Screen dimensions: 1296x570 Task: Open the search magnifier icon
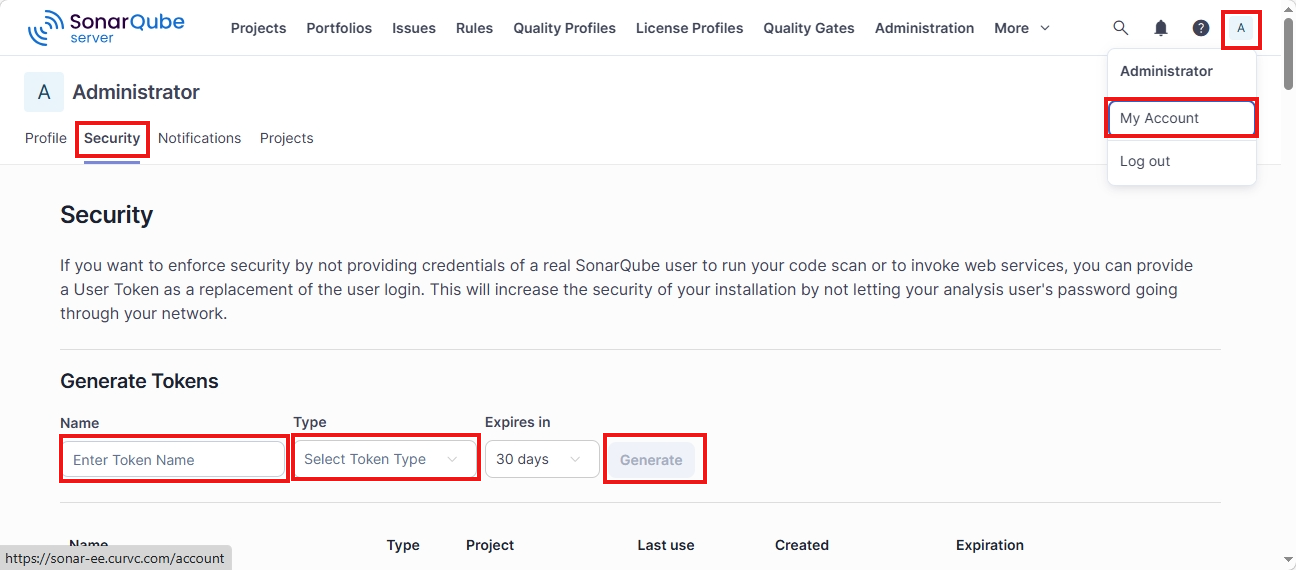(x=1121, y=28)
